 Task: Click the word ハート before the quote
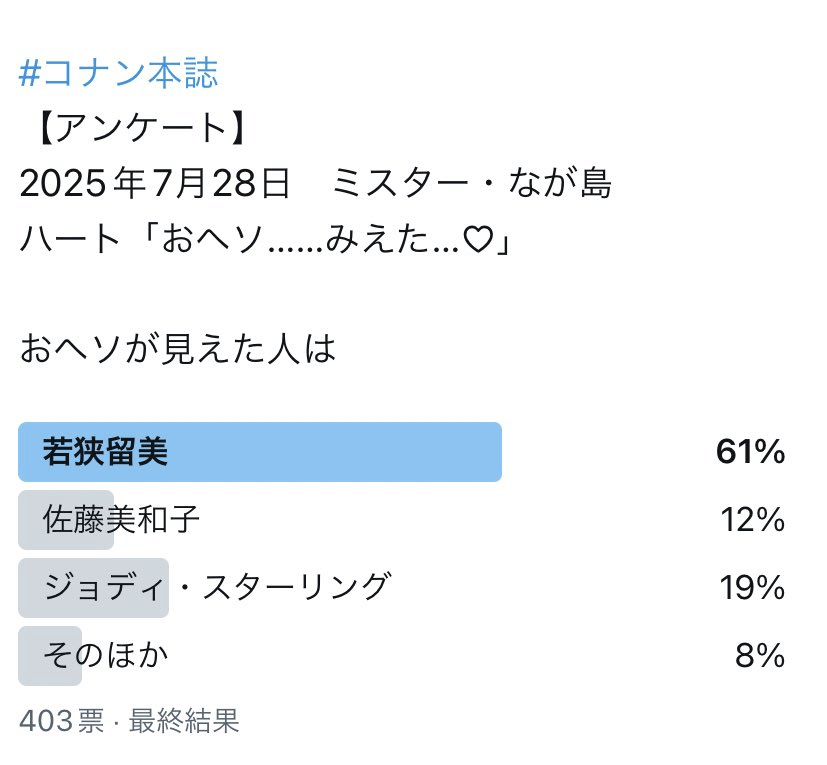70,239
